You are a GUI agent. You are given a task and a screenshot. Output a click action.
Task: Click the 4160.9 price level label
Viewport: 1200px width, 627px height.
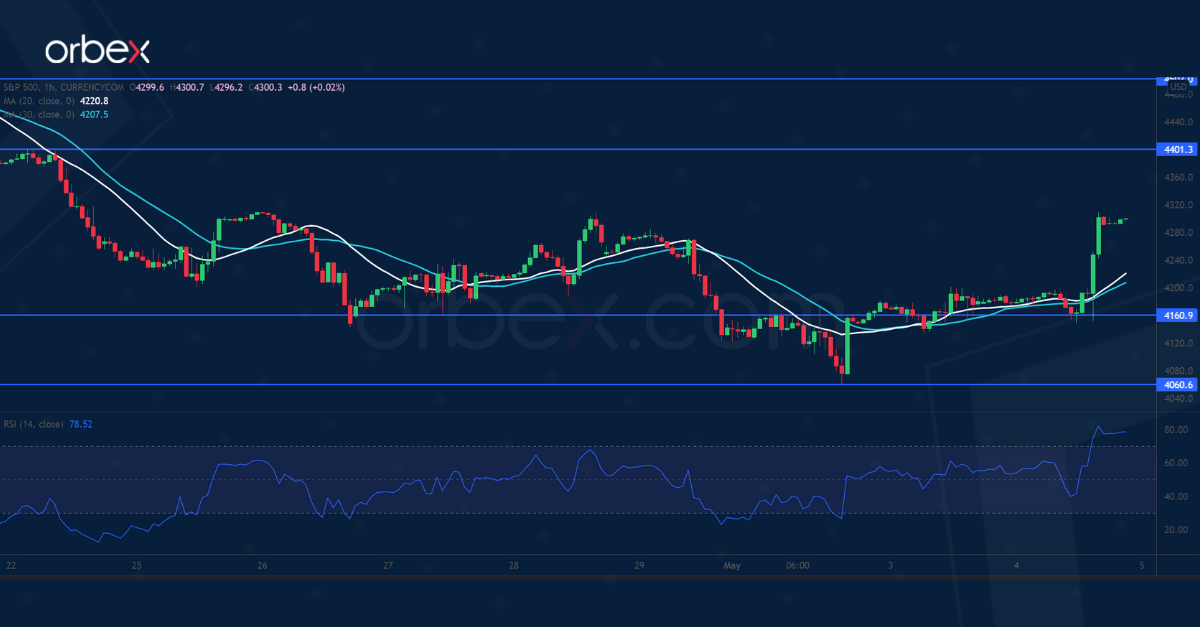coord(1173,316)
